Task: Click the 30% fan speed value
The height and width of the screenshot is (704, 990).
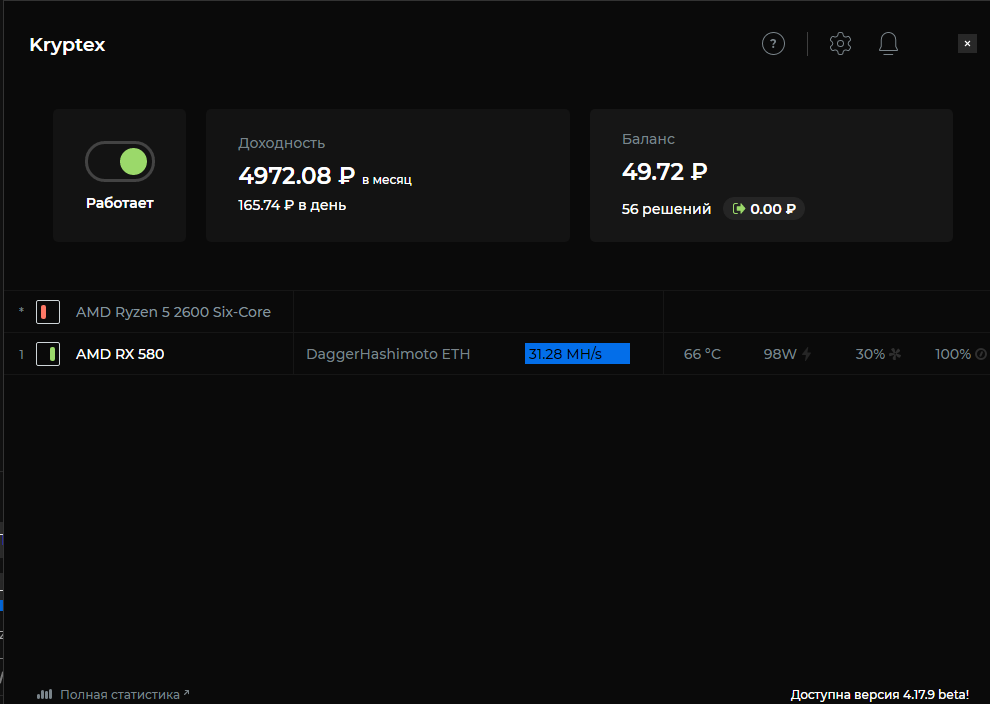Action: tap(870, 354)
